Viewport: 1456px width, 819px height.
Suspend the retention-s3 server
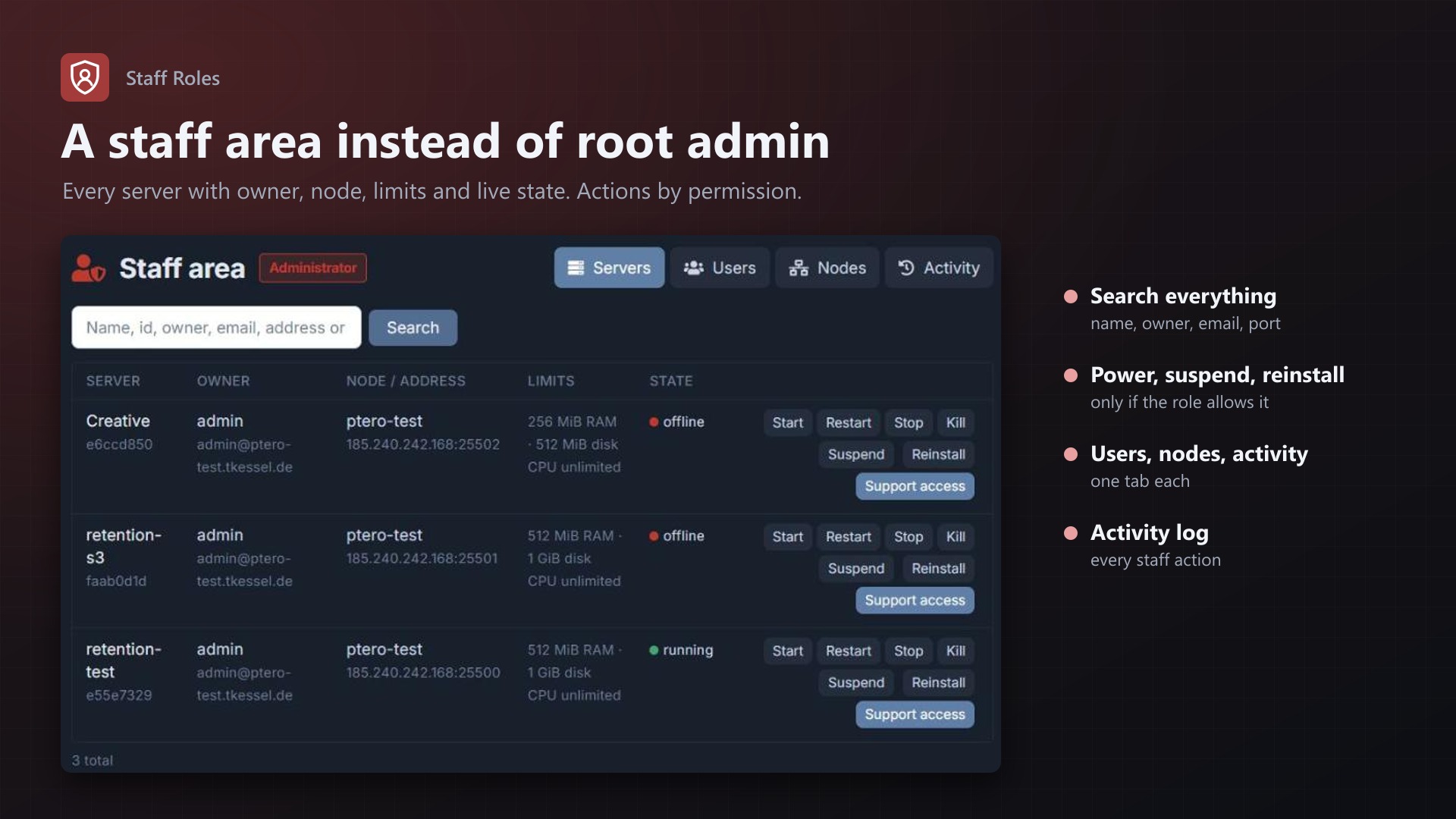click(x=856, y=569)
